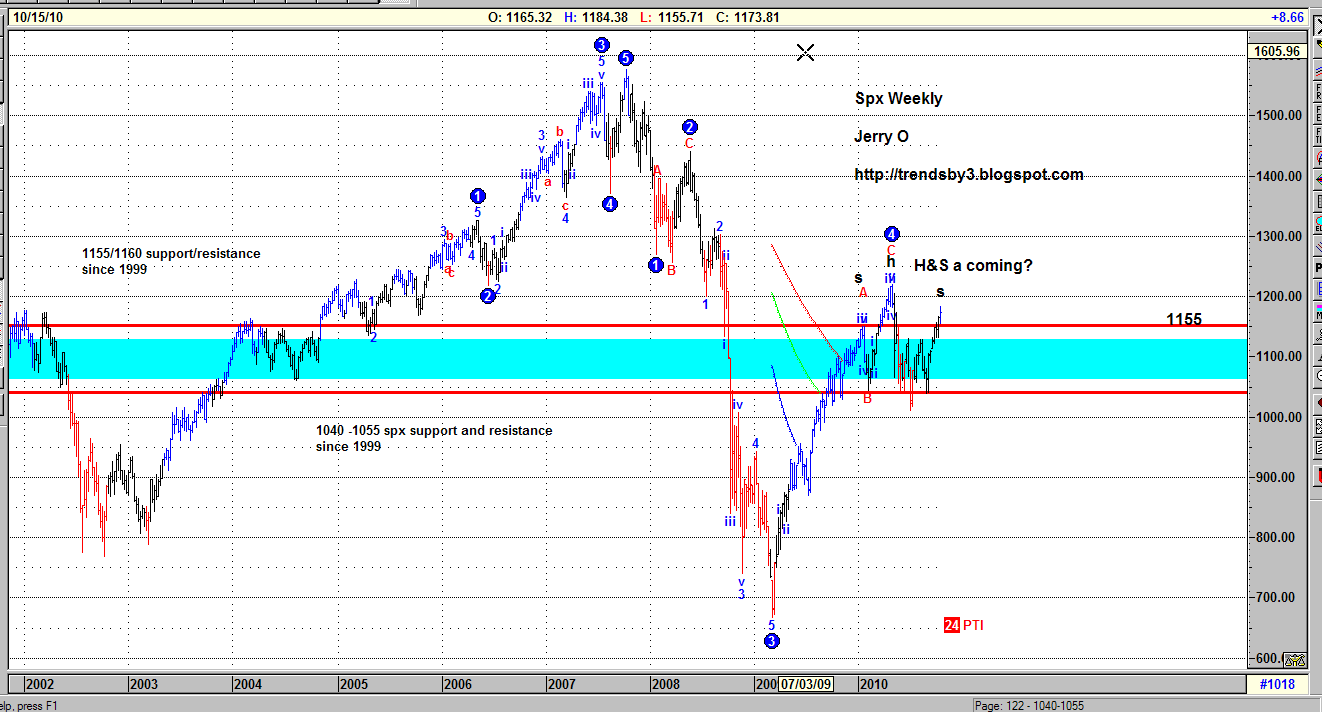
Task: Click the 1300.00 price axis label
Action: pyautogui.click(x=1279, y=236)
